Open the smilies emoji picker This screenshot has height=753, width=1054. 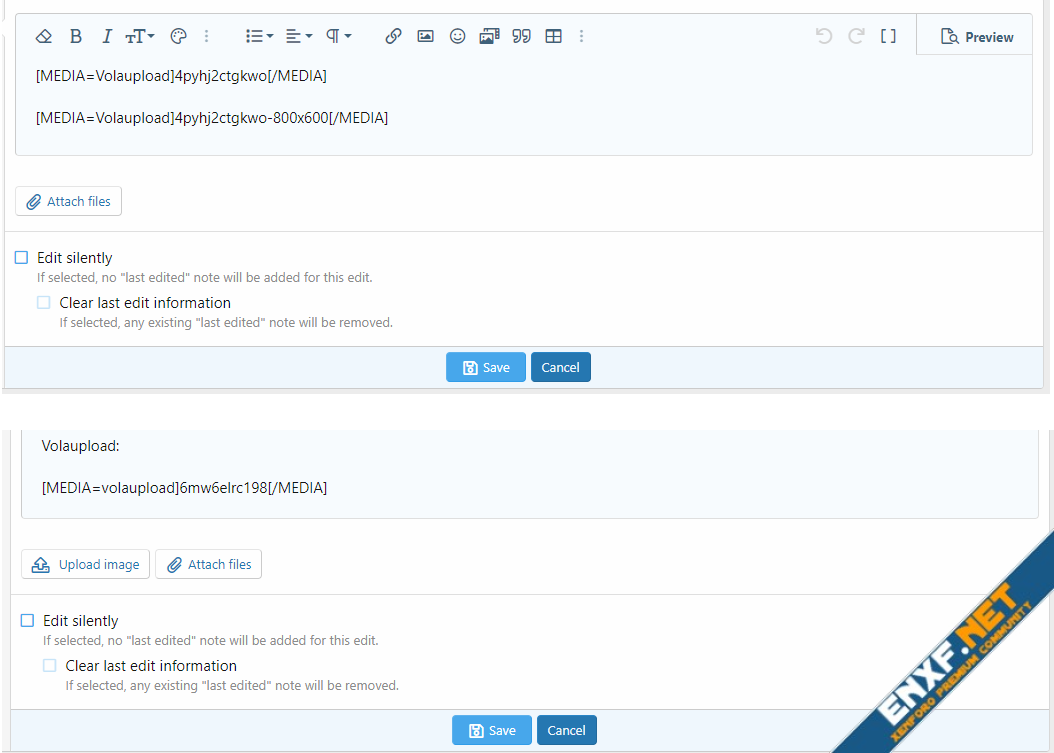457,36
